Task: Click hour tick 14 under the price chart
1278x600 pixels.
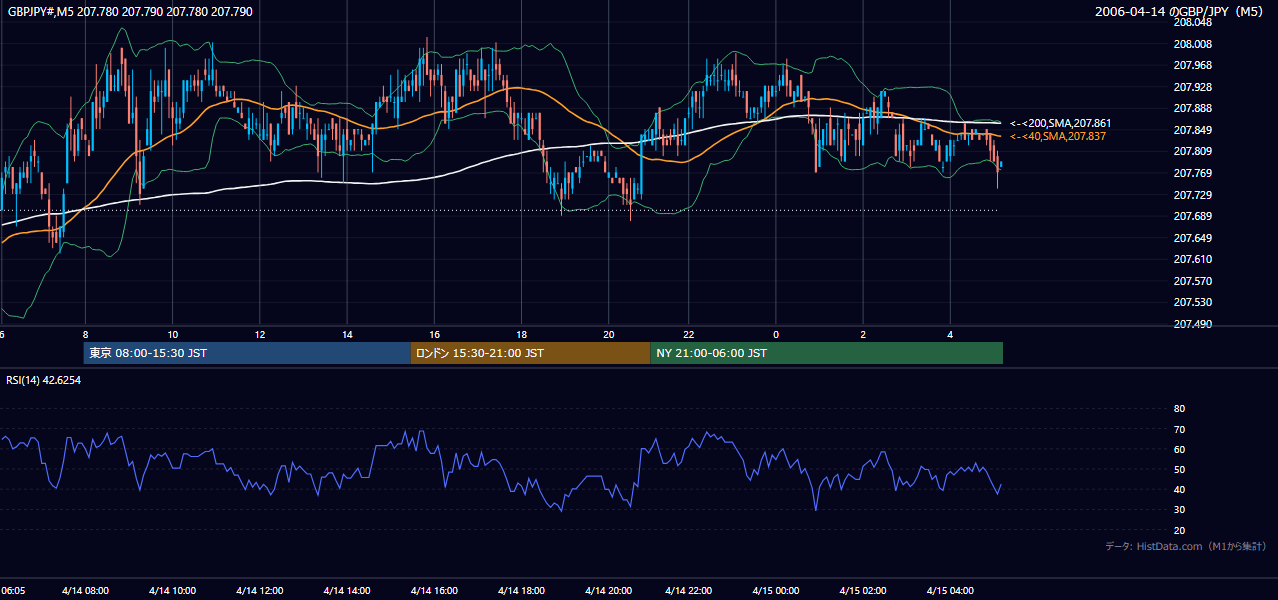Action: (347, 334)
